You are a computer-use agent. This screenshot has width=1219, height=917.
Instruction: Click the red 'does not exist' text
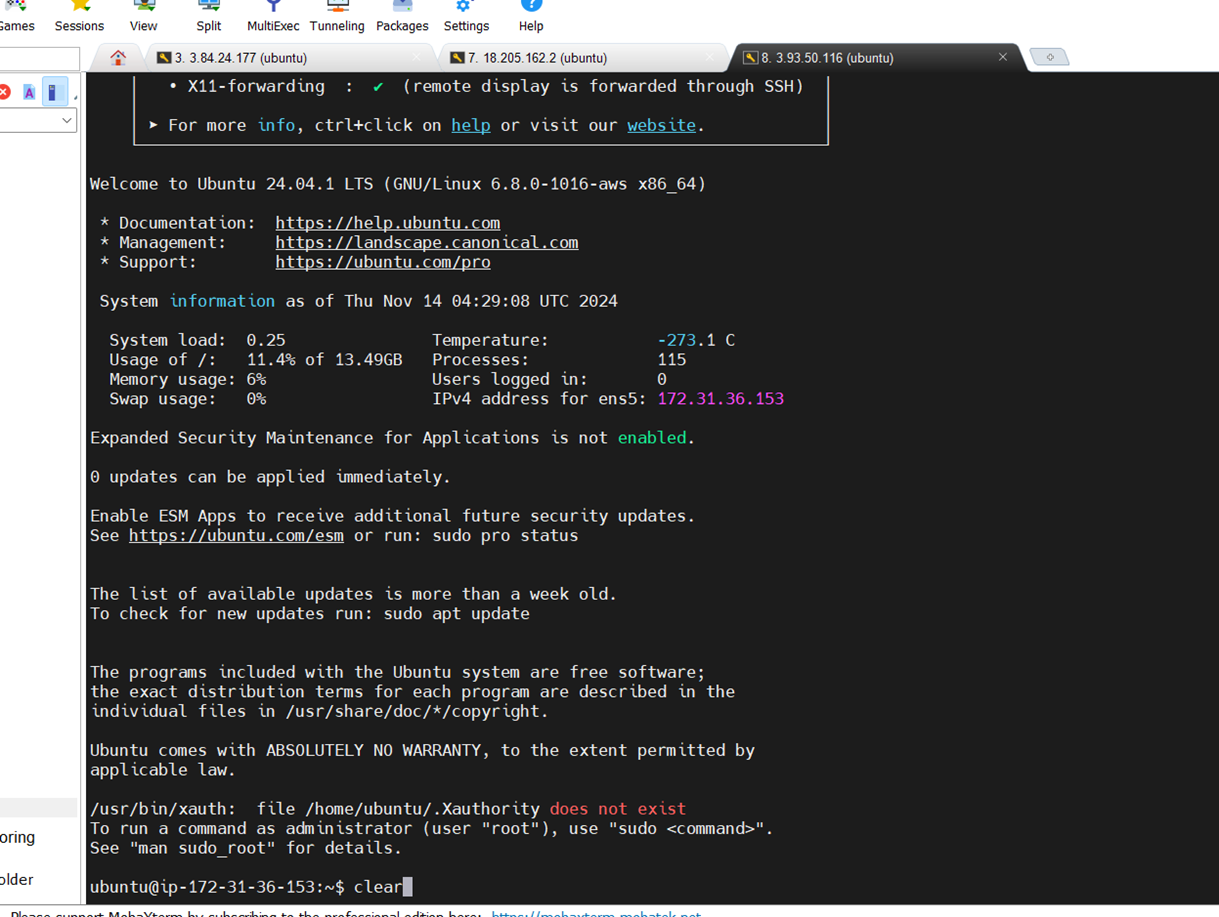click(x=618, y=809)
